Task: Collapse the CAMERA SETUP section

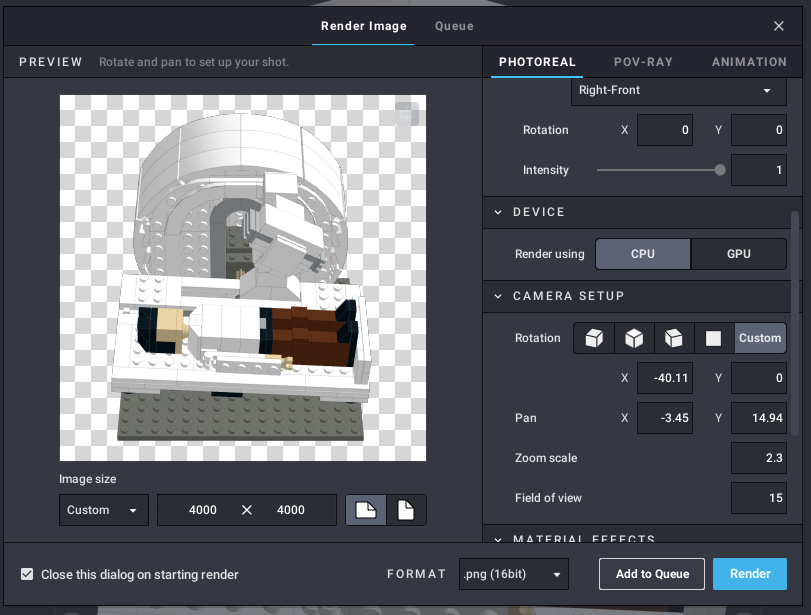Action: point(498,296)
